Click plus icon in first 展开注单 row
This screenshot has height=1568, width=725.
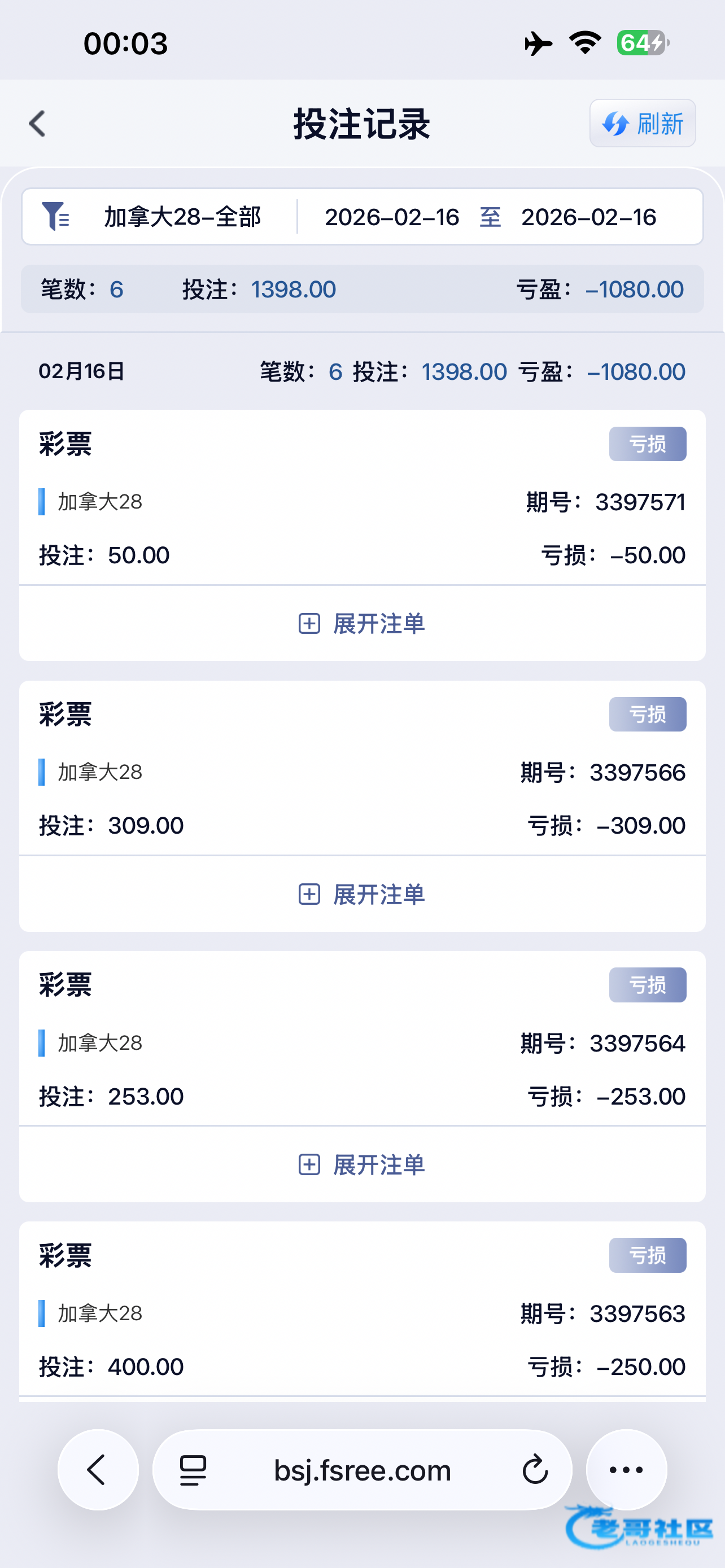click(309, 624)
